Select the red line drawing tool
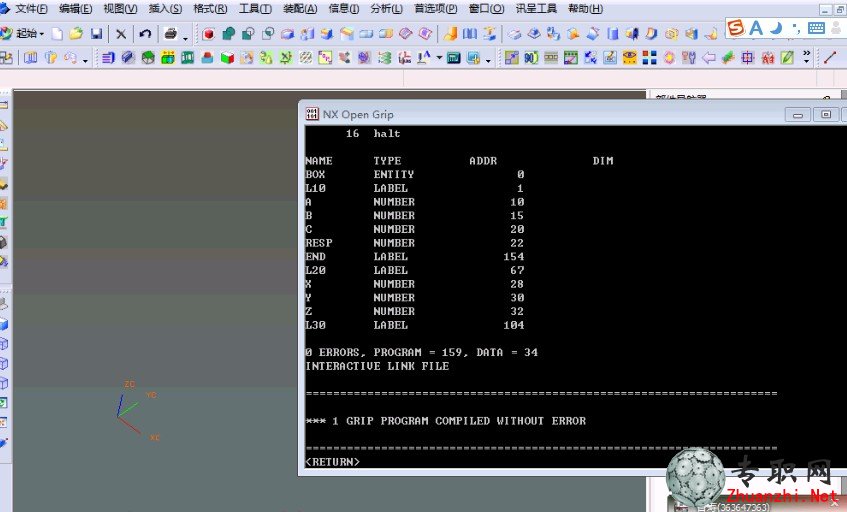This screenshot has width=847, height=512. coord(830,57)
